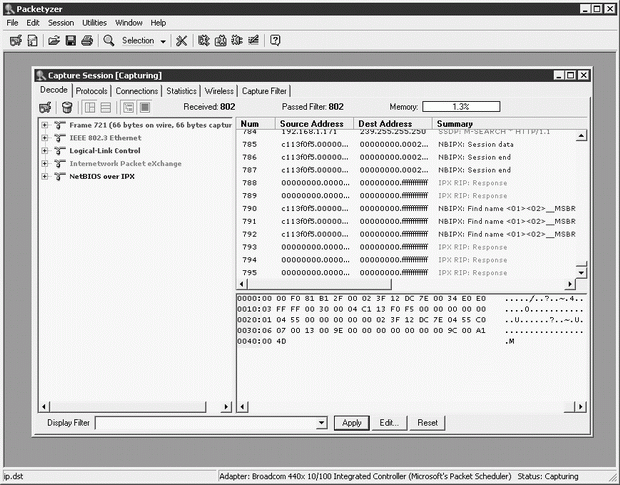Click the second network adapter toolbar icon

220,40
